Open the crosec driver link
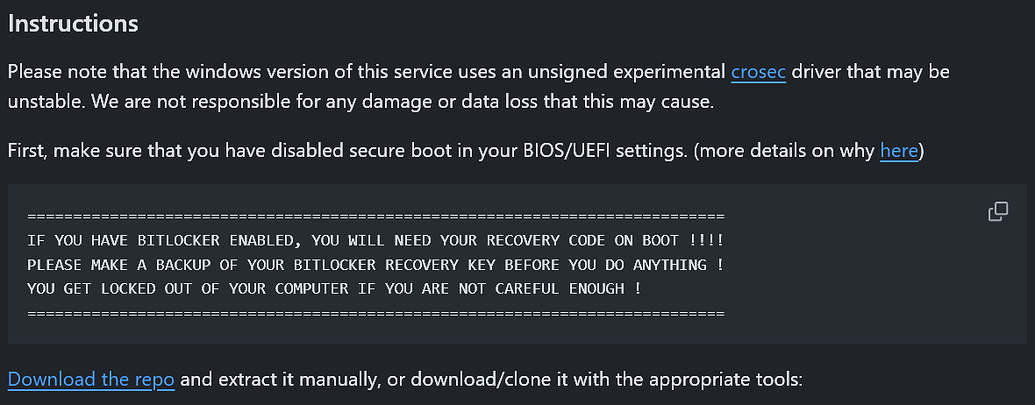The width and height of the screenshot is (1035, 405). (x=758, y=72)
